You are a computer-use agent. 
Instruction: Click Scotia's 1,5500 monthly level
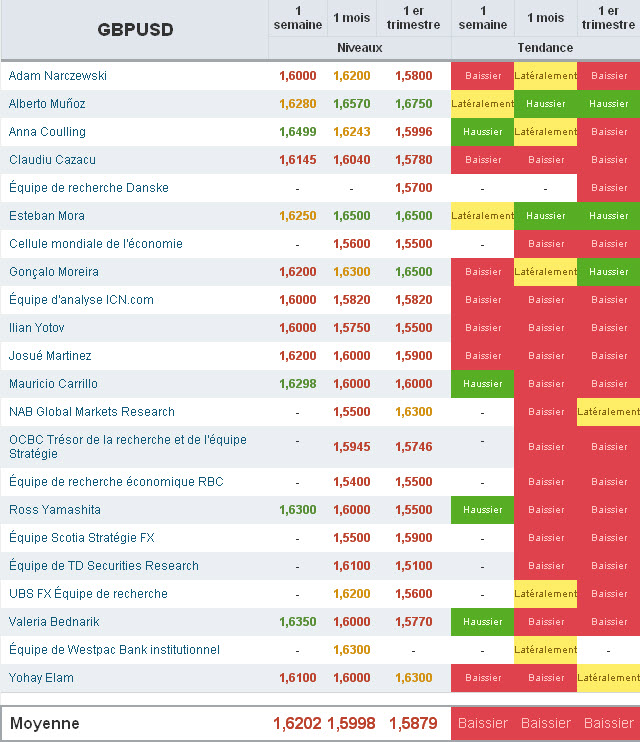(x=352, y=538)
